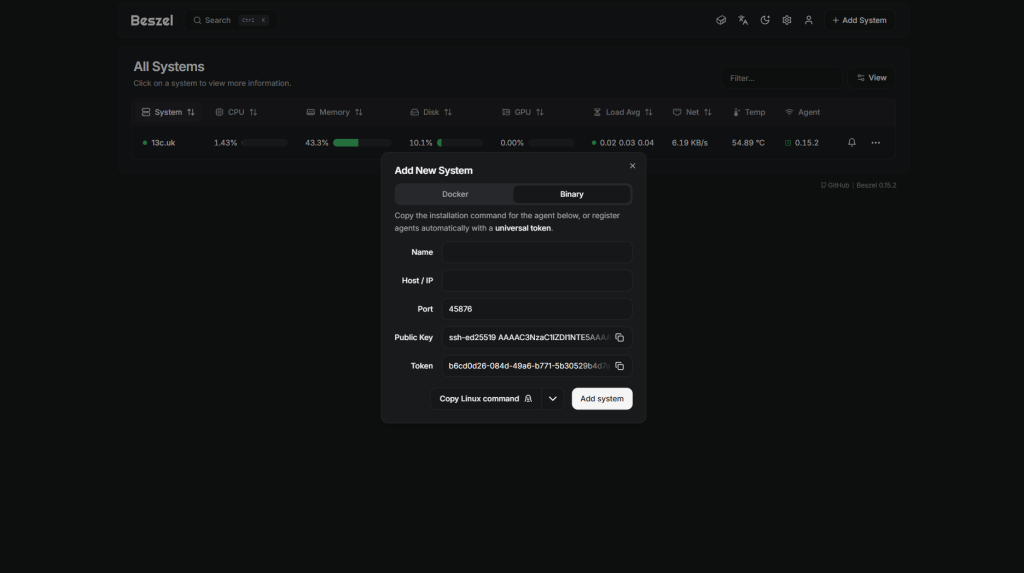Viewport: 1024px width, 573px height.
Task: Select the Binary tab
Action: click(x=571, y=194)
